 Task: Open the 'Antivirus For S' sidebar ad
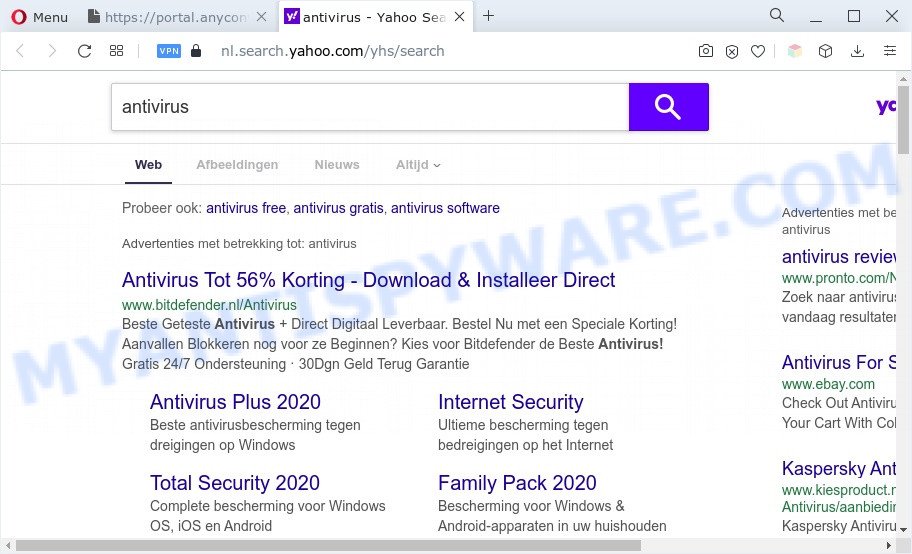pyautogui.click(x=839, y=363)
